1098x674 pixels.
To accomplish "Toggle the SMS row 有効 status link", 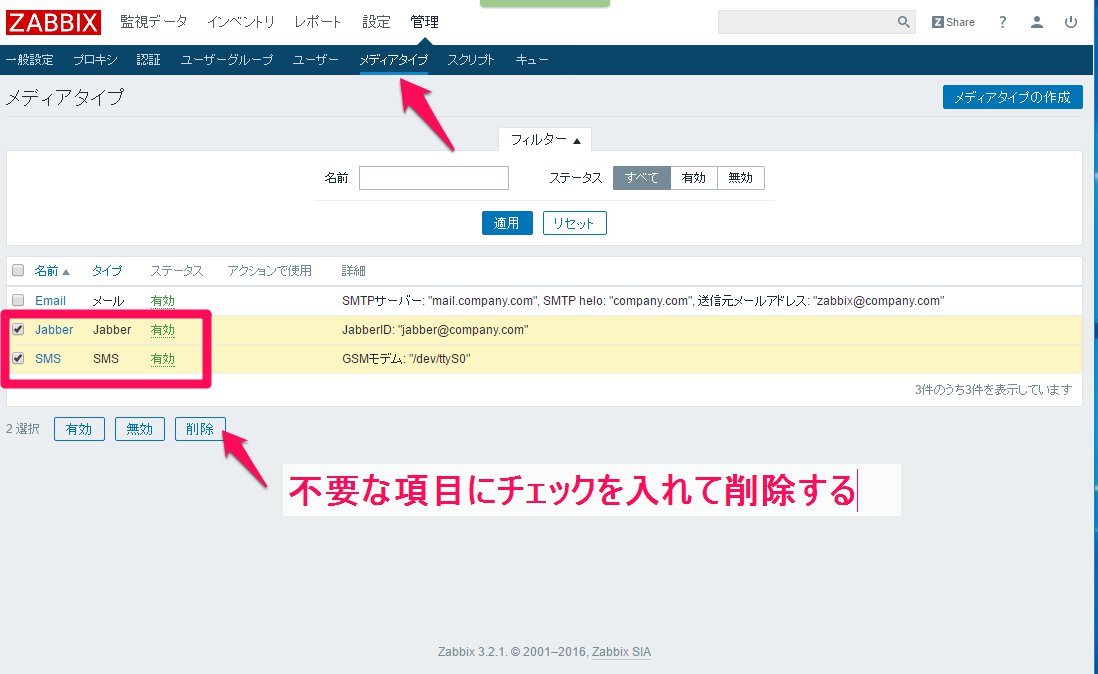I will click(x=162, y=358).
